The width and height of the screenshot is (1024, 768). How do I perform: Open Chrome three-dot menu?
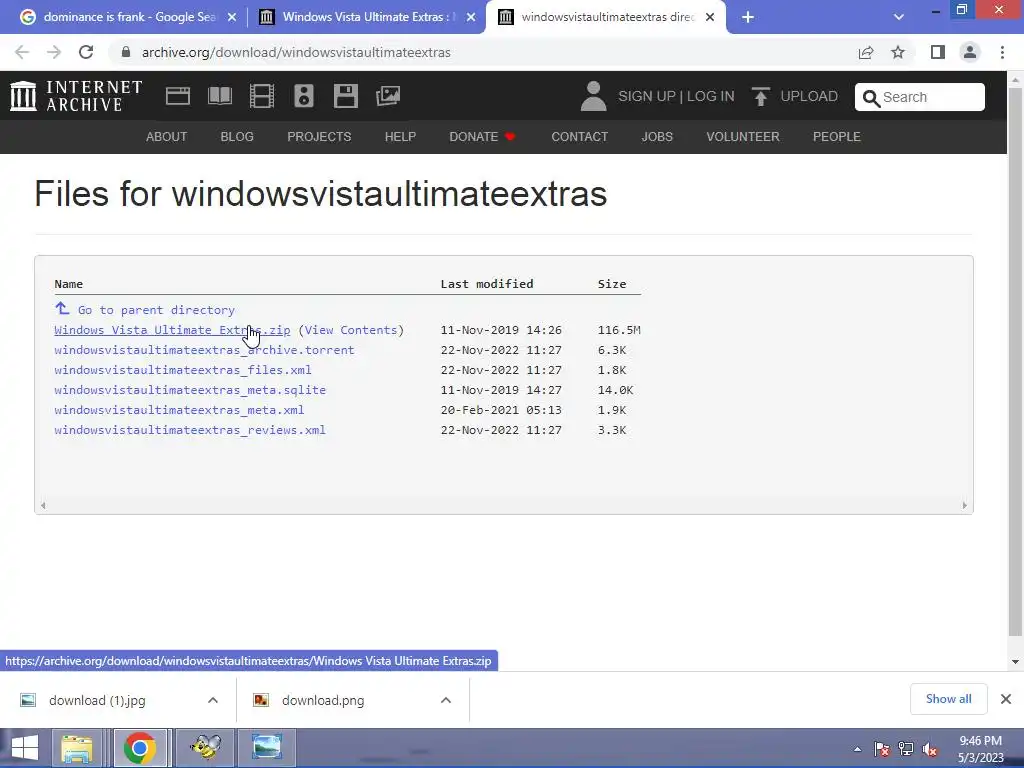click(1002, 52)
